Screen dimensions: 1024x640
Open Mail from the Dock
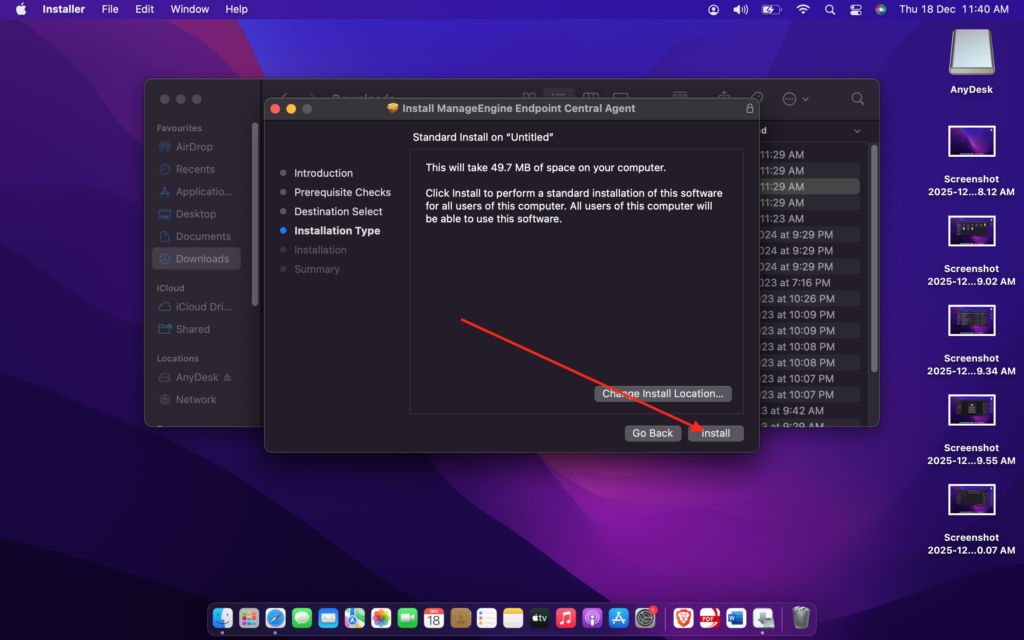coord(328,618)
